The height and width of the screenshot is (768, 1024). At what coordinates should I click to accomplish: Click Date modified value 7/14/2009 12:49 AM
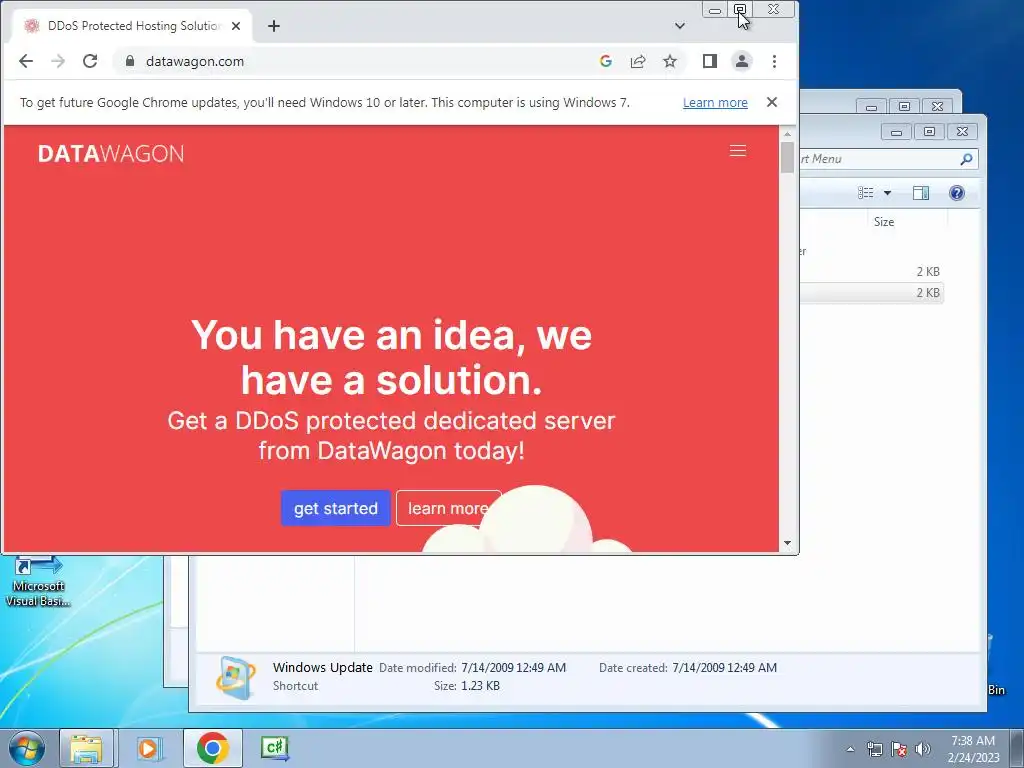coord(513,667)
